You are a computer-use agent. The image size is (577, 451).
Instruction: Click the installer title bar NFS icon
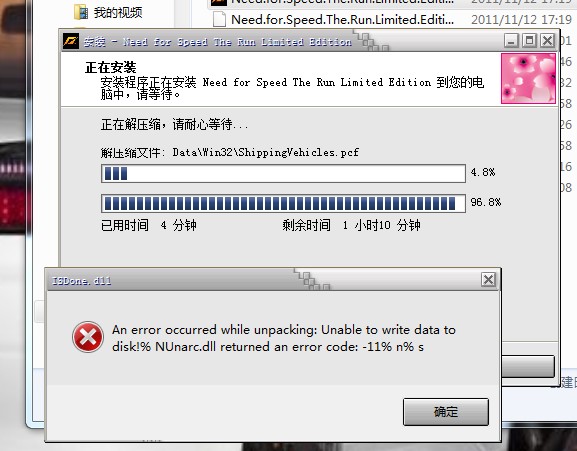71,41
